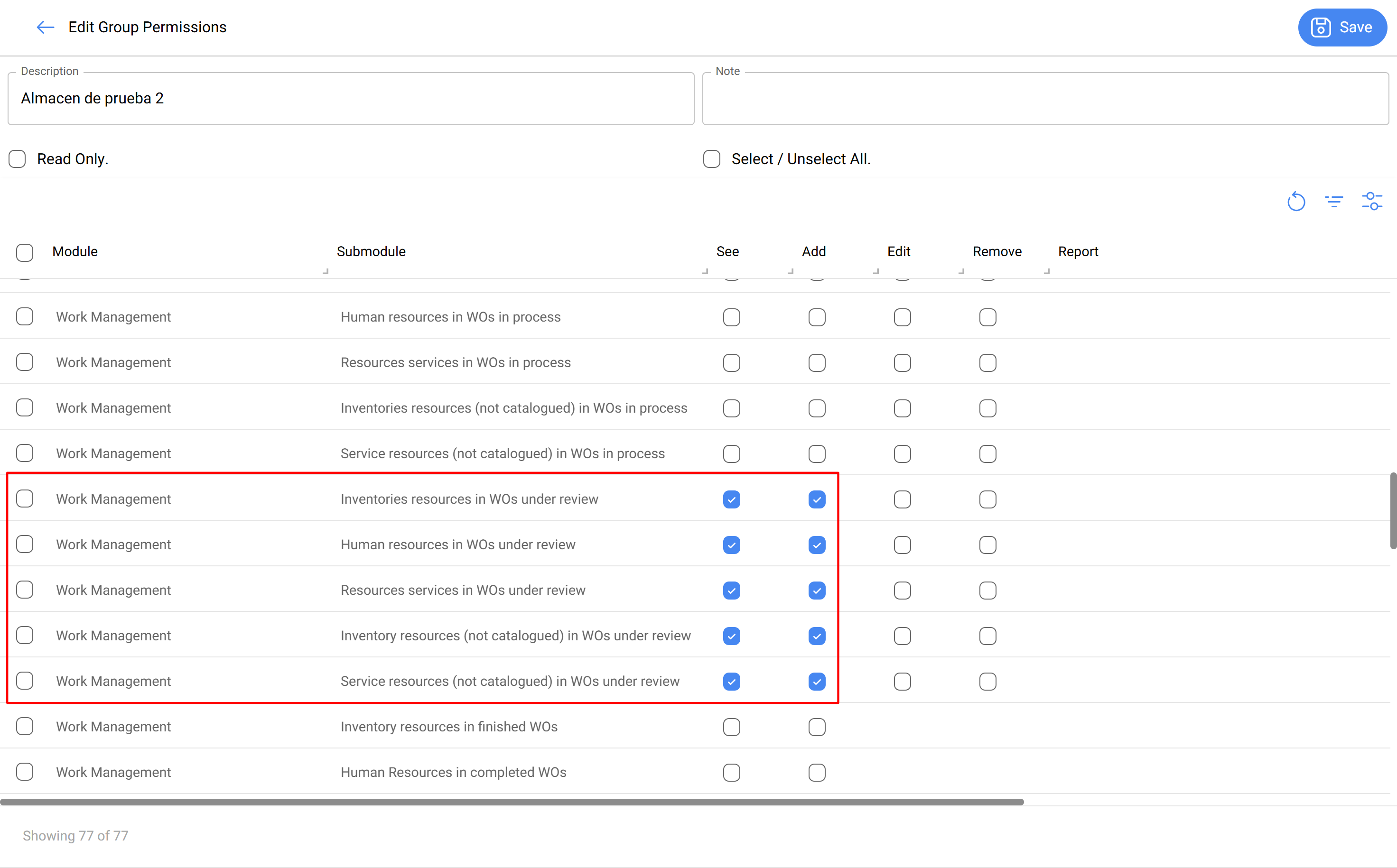The width and height of the screenshot is (1397, 868).
Task: Click the Remove column header
Action: (x=997, y=251)
